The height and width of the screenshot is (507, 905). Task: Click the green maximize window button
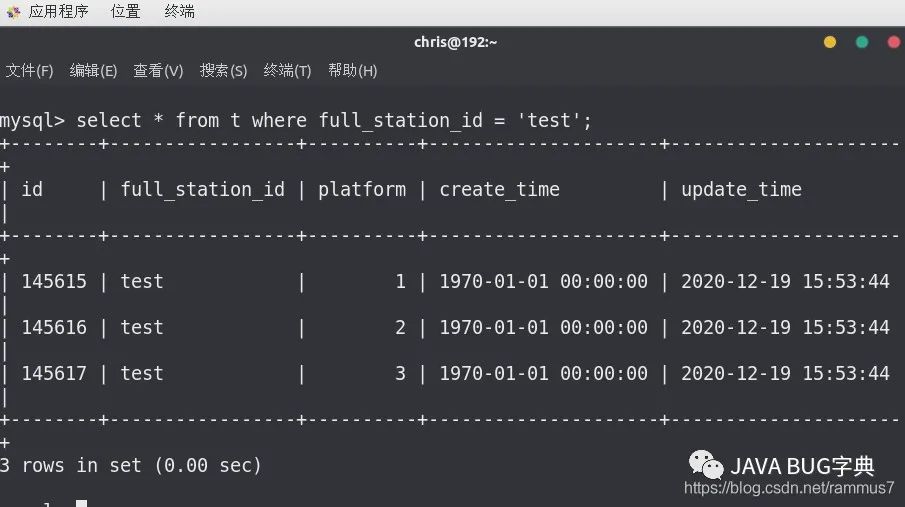point(862,42)
